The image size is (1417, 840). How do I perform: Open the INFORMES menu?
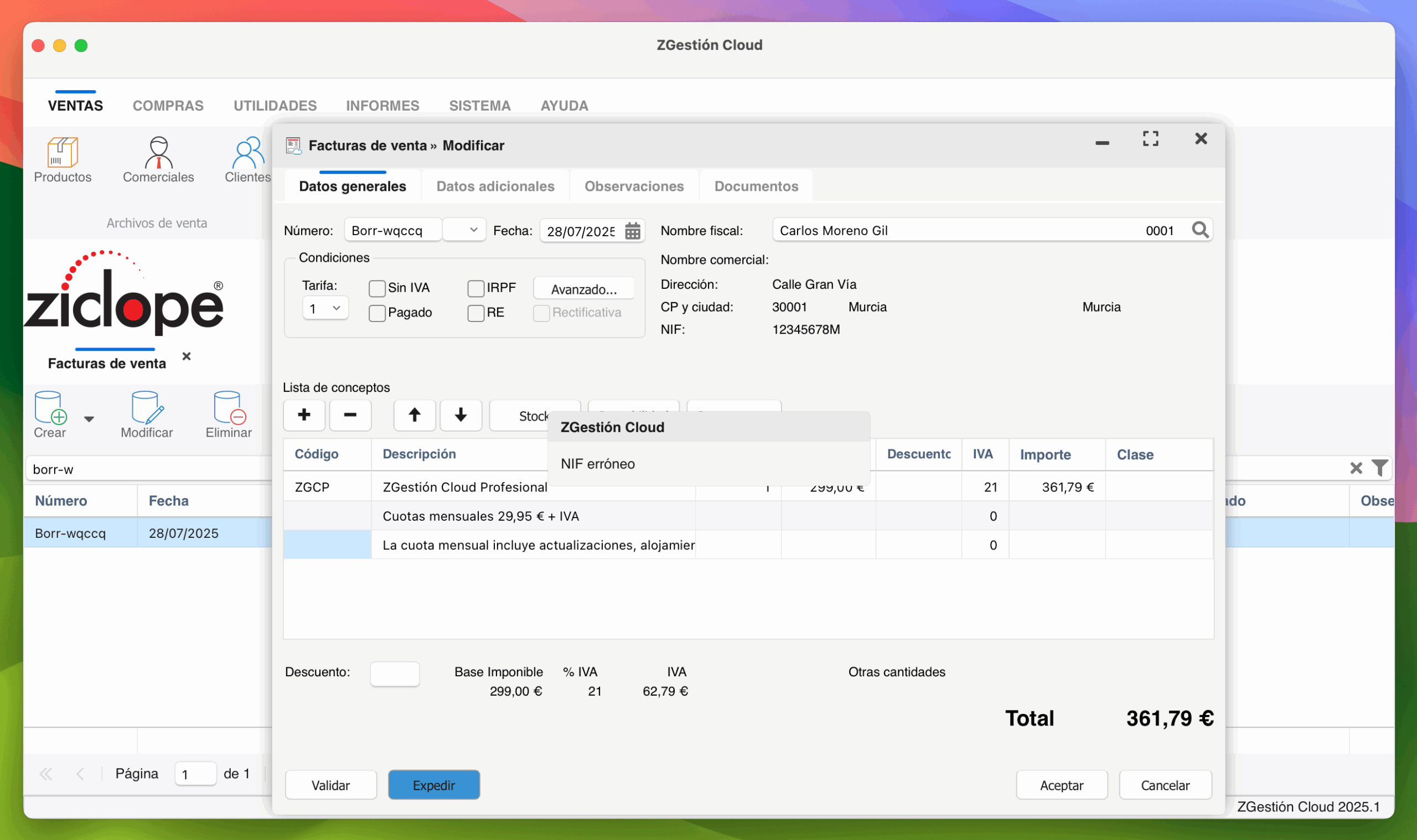382,105
